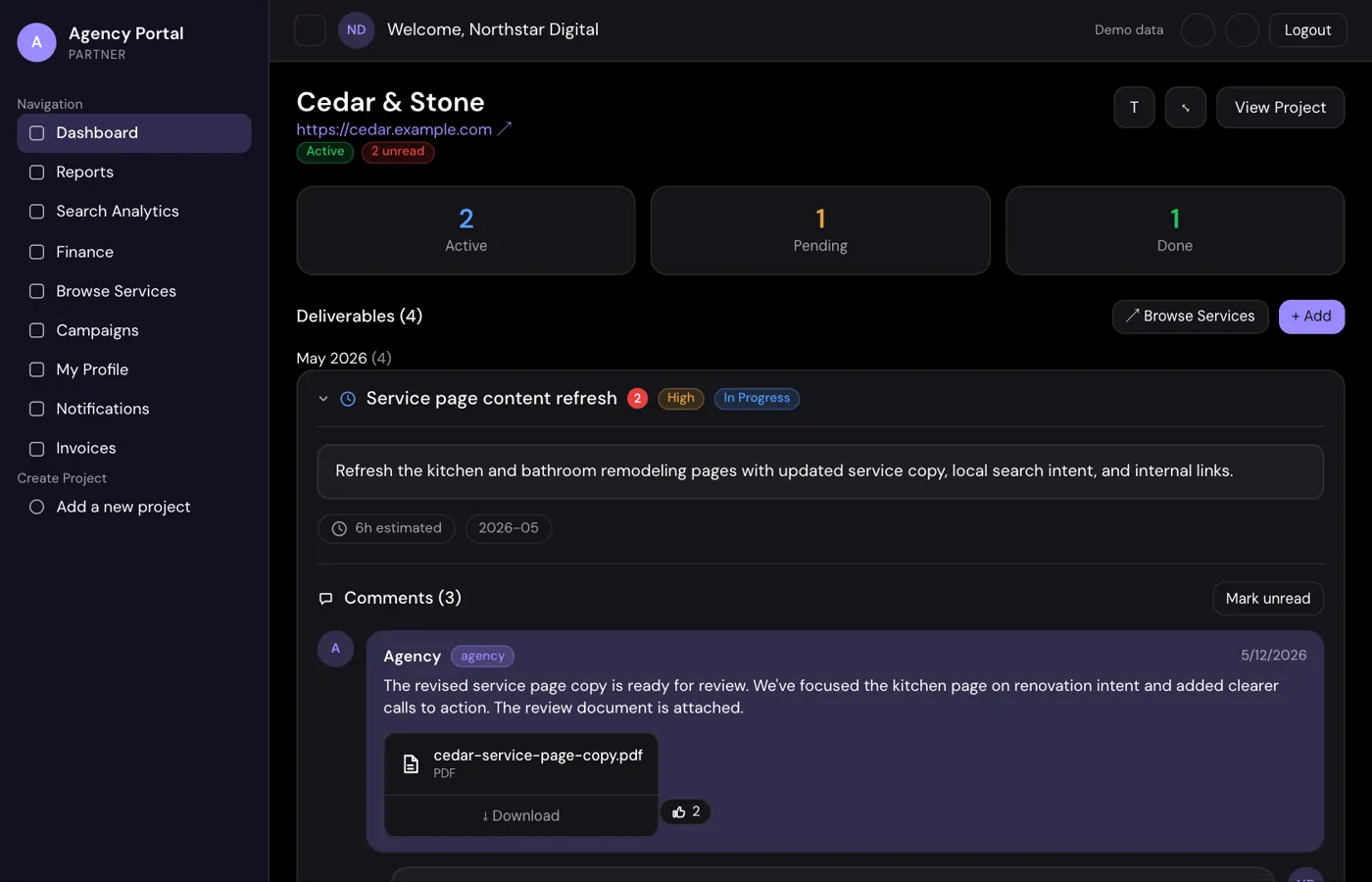Screen dimensions: 1372x882
Task: Click the Service page content refresh title
Action: [x=491, y=398]
